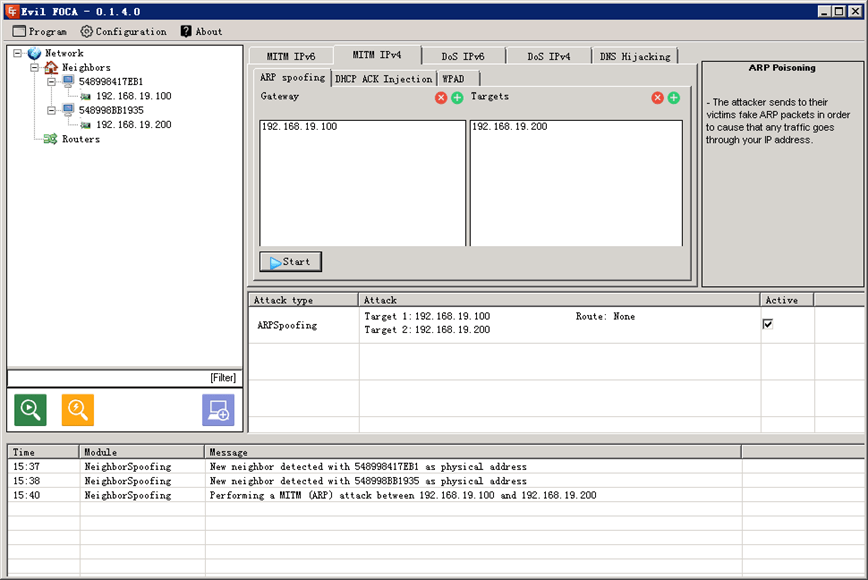
Task: Remove target with the red X icon
Action: point(657,98)
